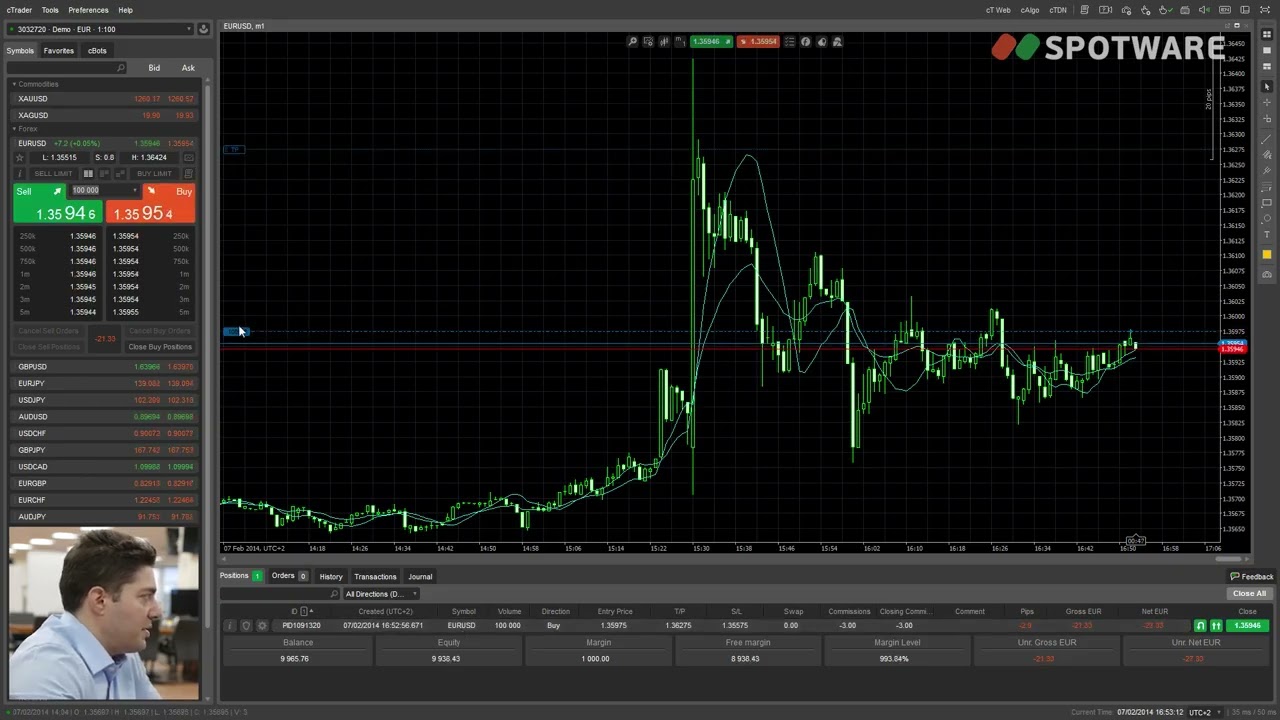1280x720 pixels.
Task: Focus the positions search field
Action: click(280, 594)
